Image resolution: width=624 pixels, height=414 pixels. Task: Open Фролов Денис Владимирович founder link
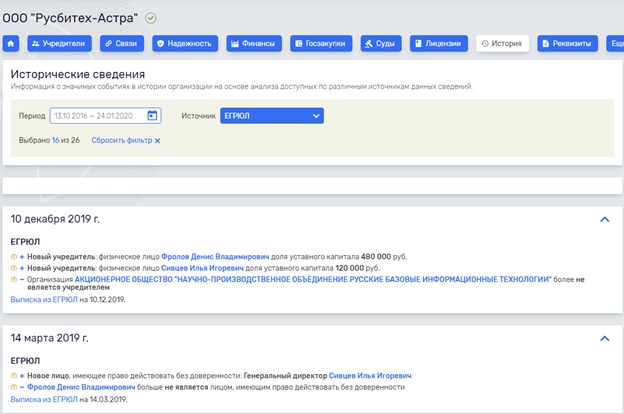pyautogui.click(x=215, y=256)
